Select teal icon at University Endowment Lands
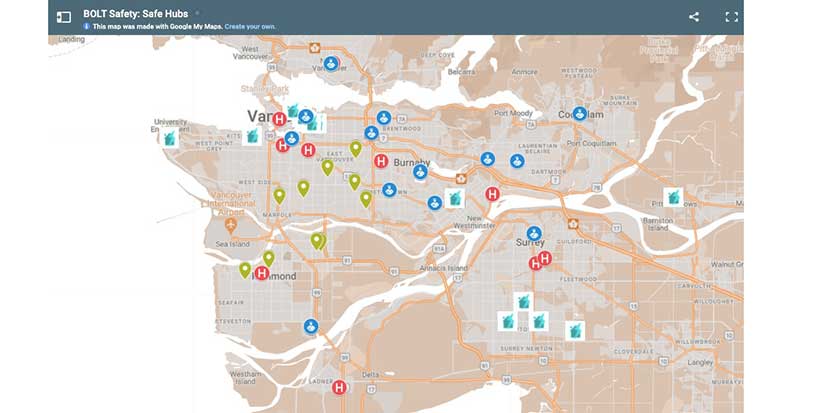Viewport: 825px width, 413px height. pos(170,137)
